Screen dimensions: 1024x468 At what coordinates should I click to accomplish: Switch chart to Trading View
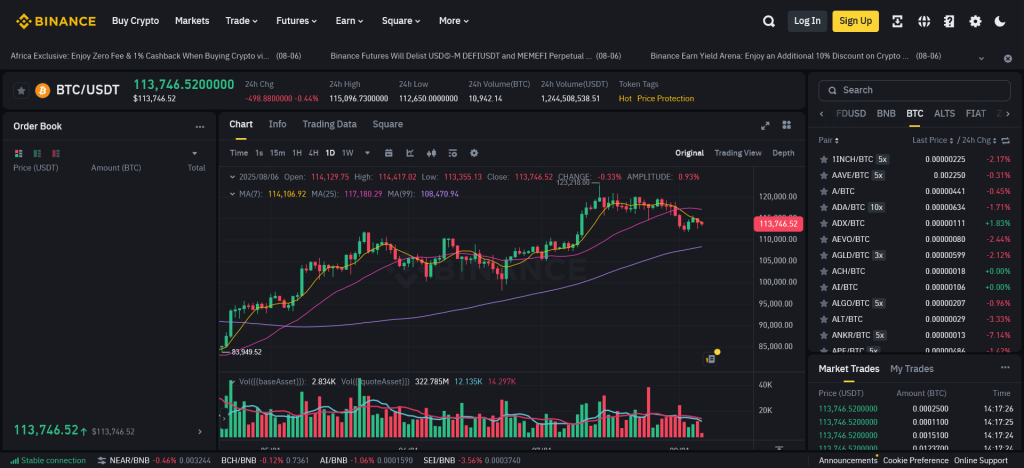coord(738,153)
